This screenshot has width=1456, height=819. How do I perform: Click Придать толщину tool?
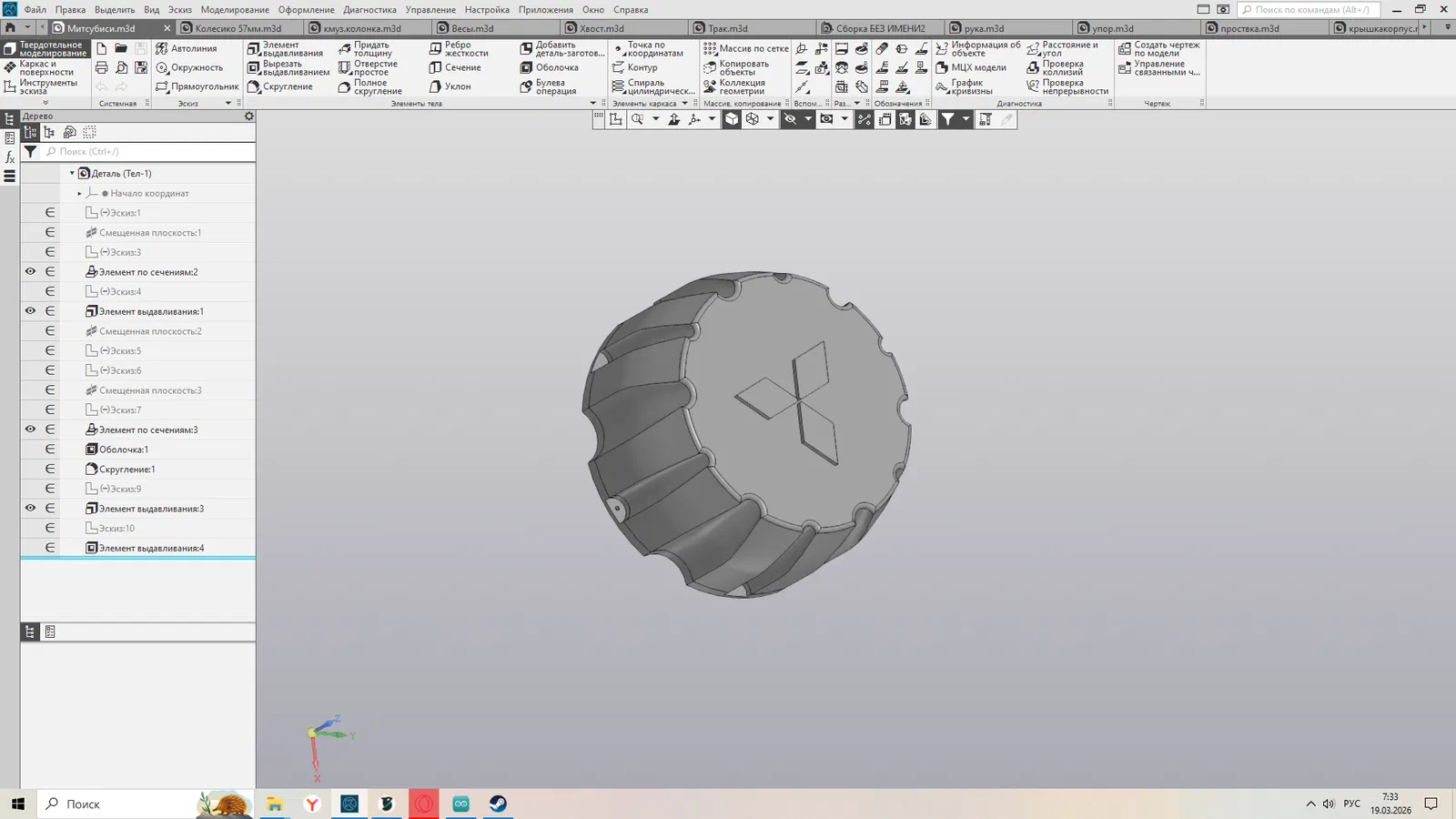coord(365,49)
